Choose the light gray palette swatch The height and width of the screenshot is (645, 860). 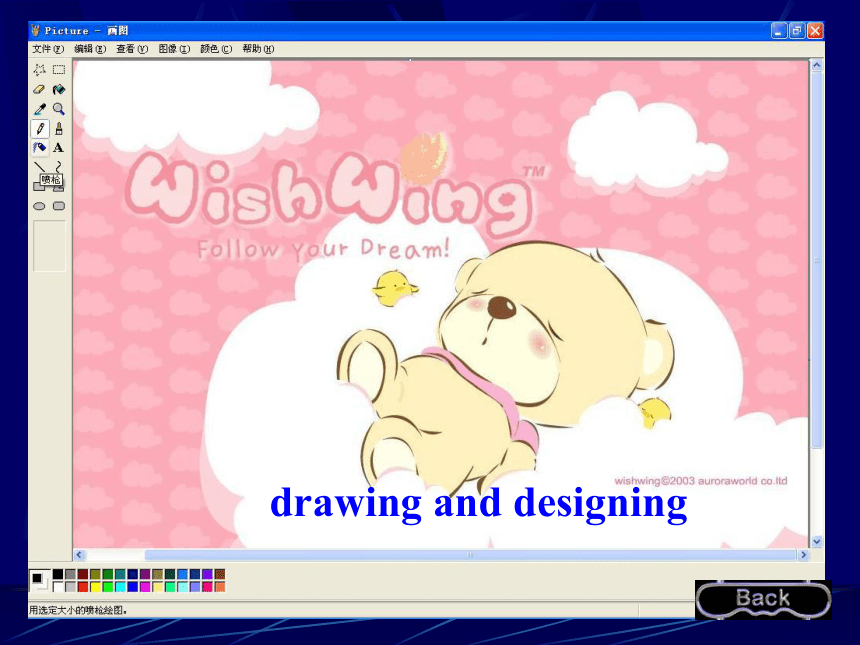70,587
